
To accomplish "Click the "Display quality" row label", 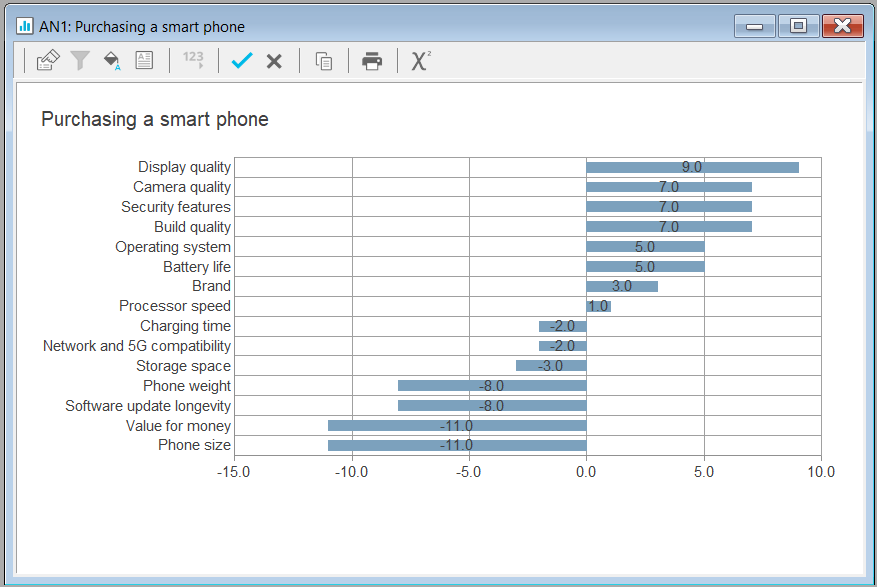I will pos(185,167).
